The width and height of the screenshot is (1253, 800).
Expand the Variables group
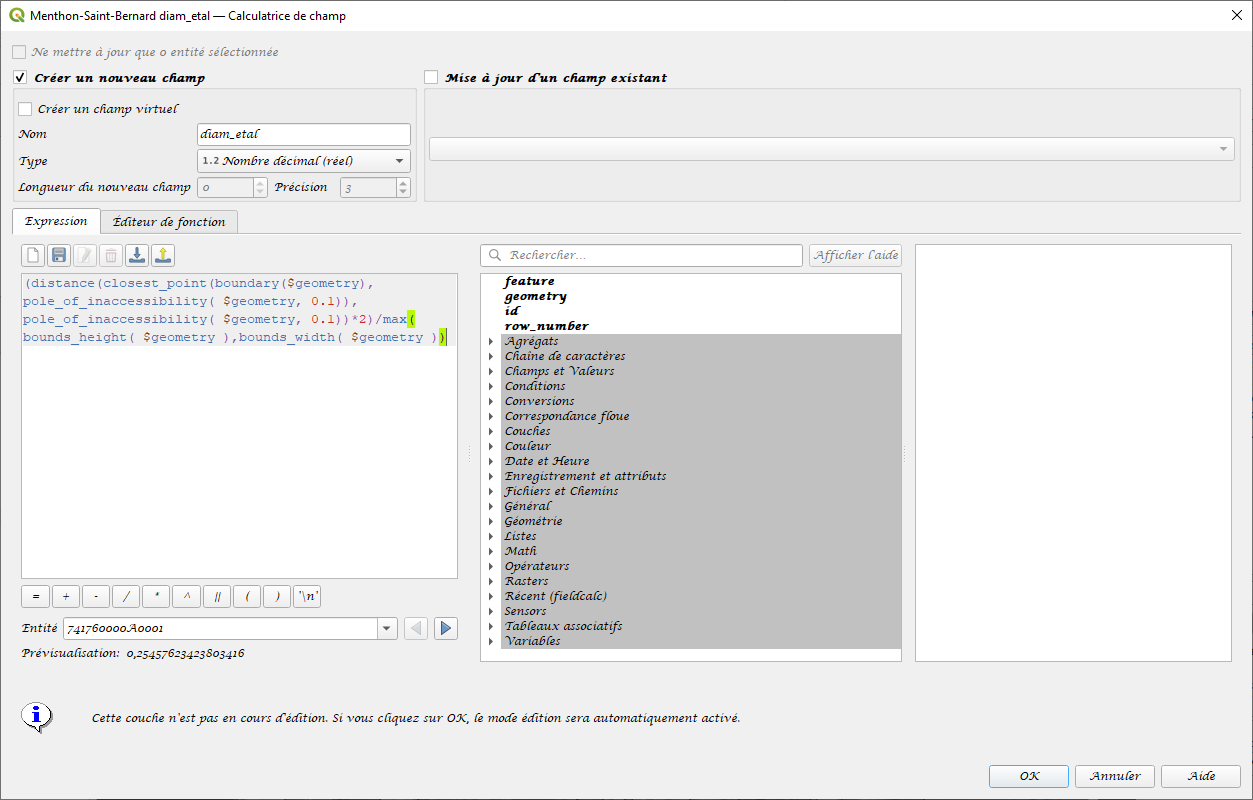491,642
